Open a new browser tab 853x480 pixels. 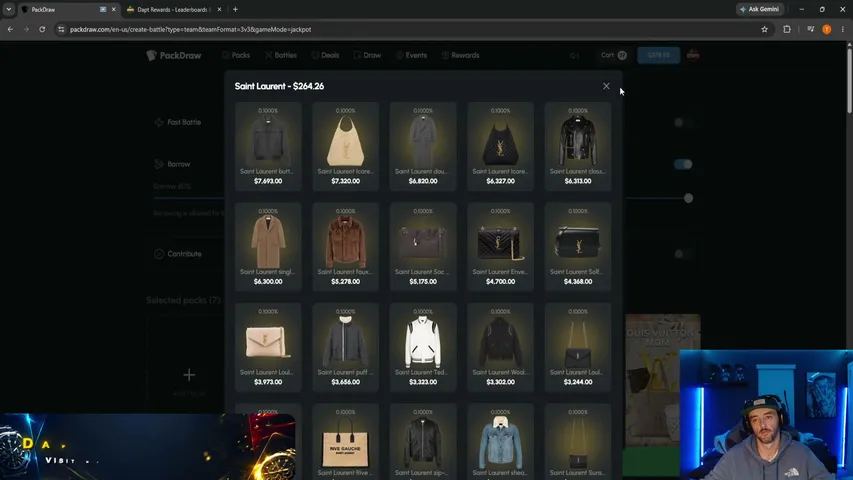(235, 9)
